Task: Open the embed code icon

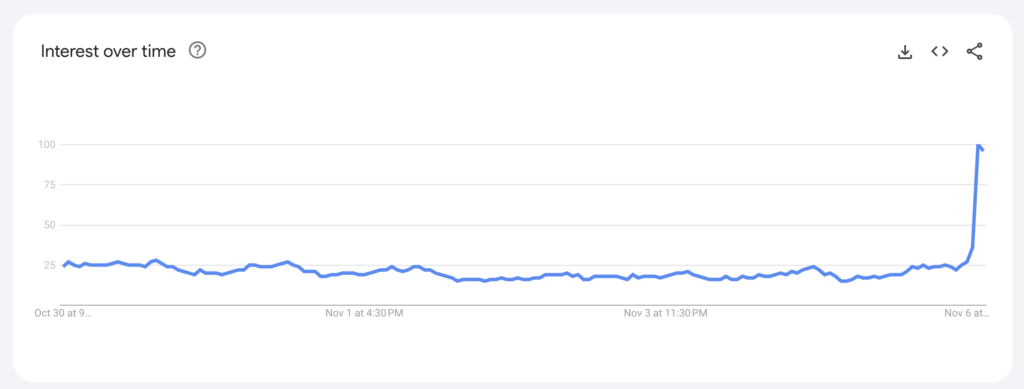Action: tap(939, 52)
